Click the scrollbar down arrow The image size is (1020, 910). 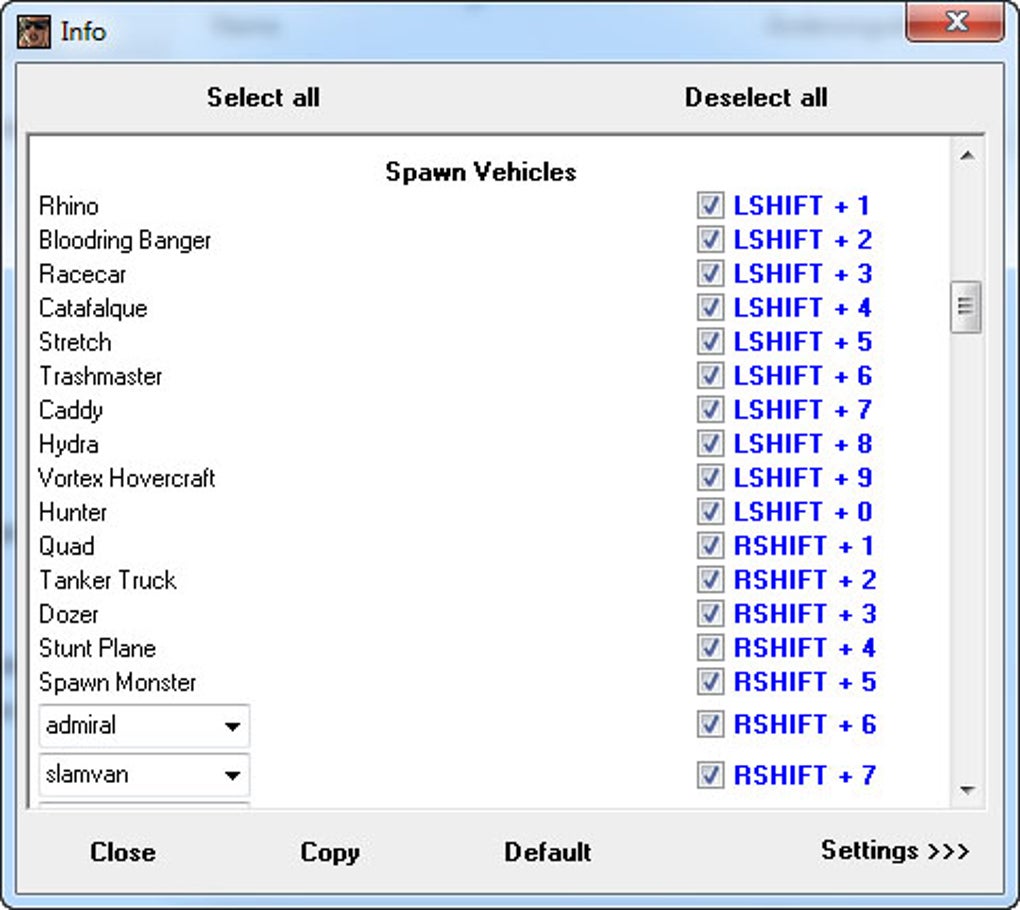pos(967,790)
